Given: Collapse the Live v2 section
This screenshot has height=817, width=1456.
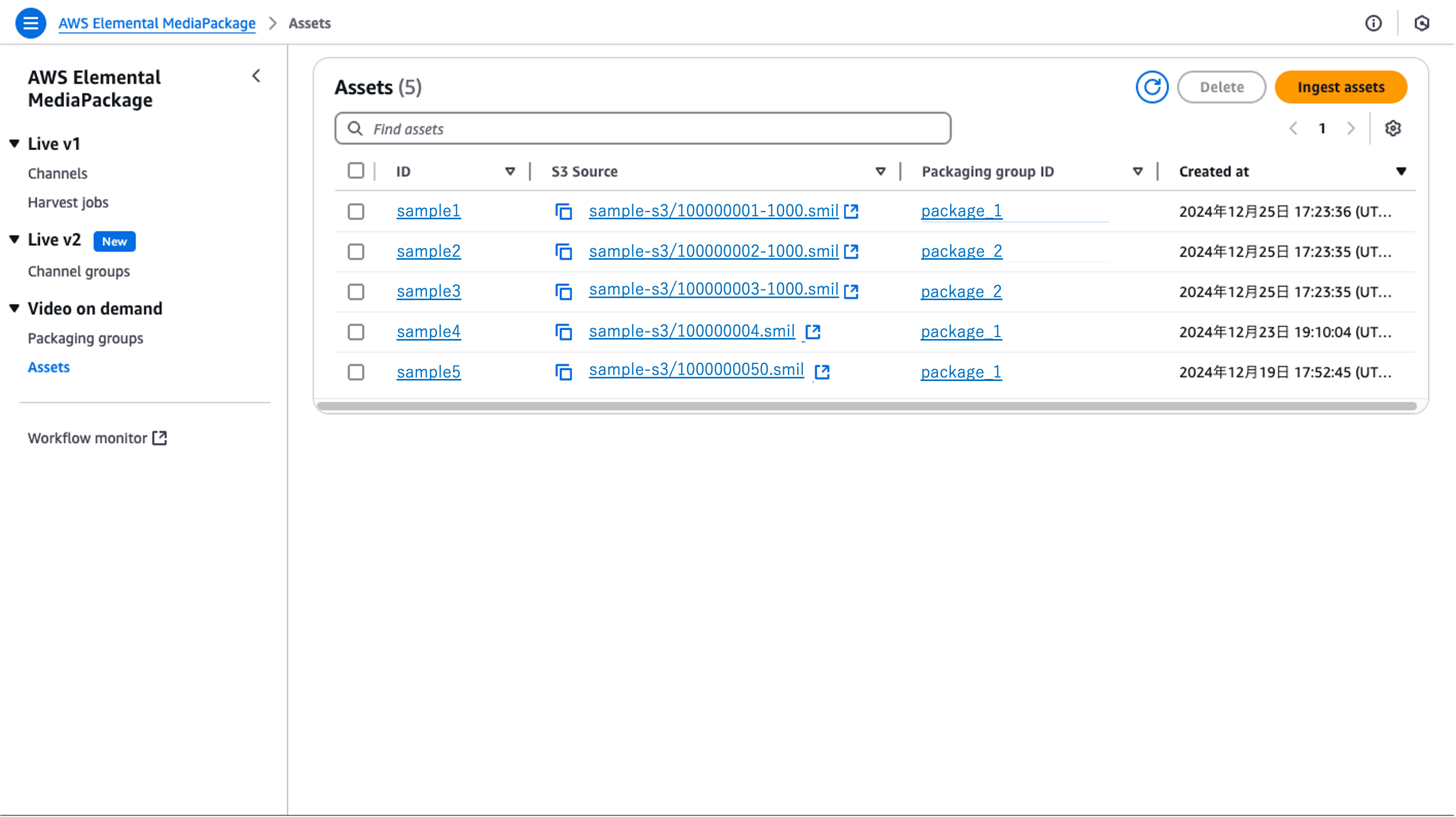Looking at the screenshot, I should pos(15,240).
